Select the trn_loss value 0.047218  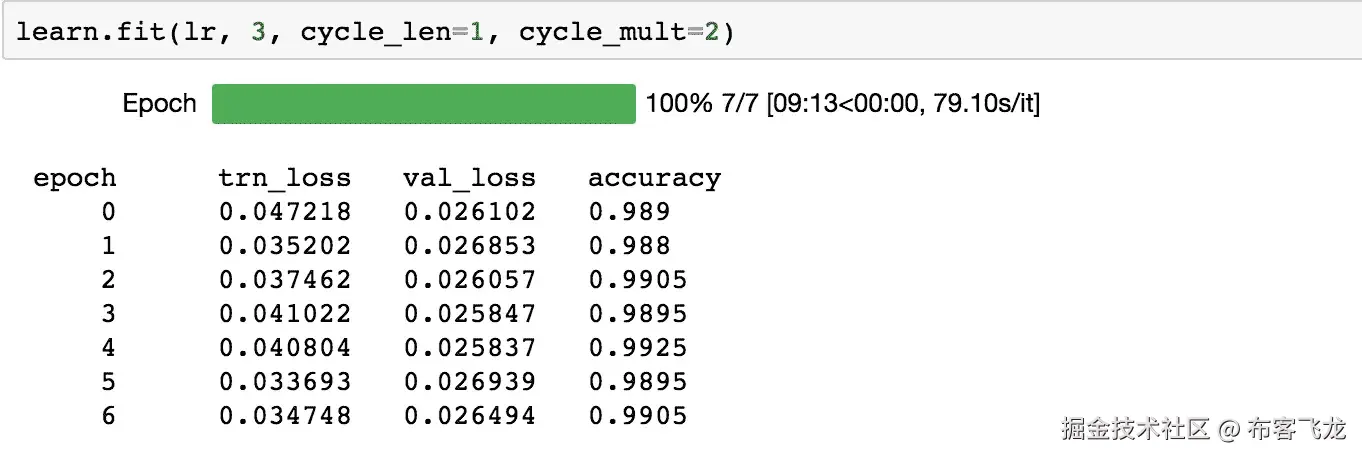tap(285, 212)
